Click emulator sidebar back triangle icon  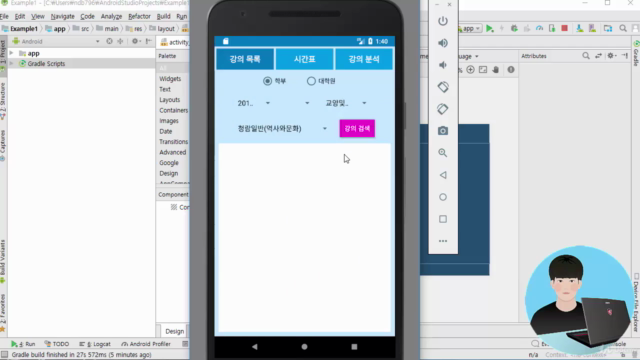click(443, 175)
